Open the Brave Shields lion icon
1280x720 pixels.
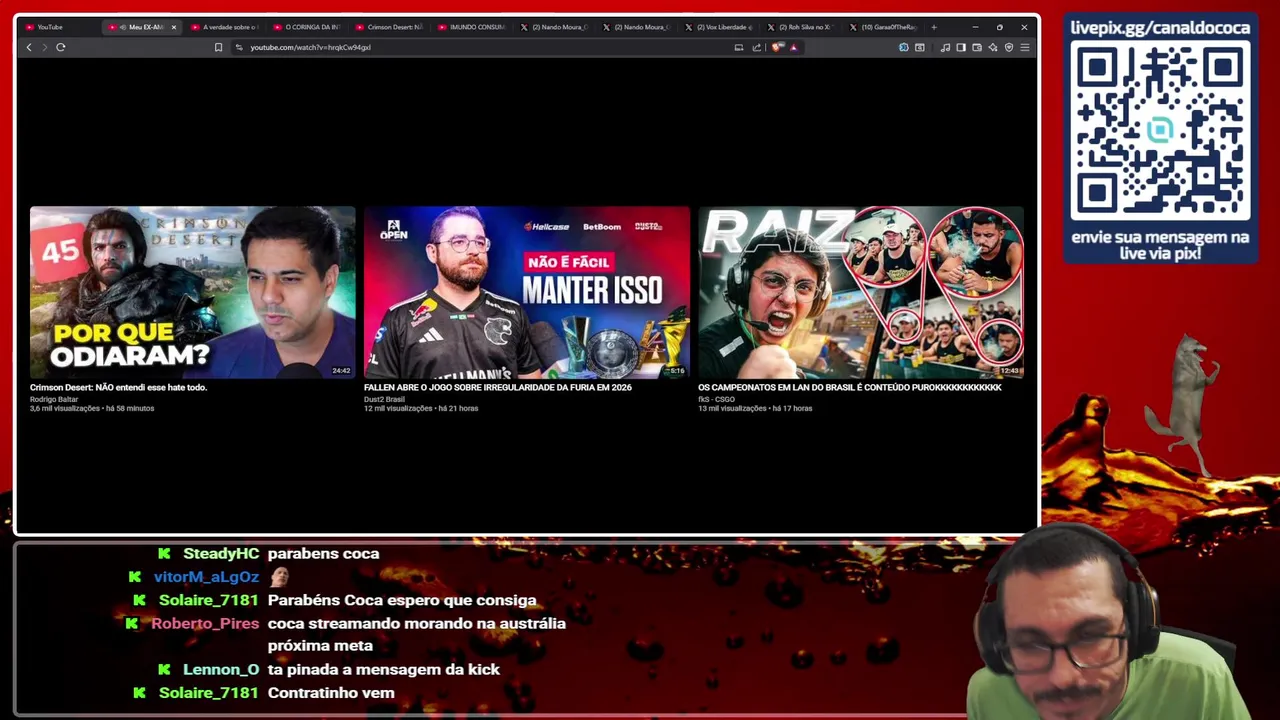[x=777, y=47]
